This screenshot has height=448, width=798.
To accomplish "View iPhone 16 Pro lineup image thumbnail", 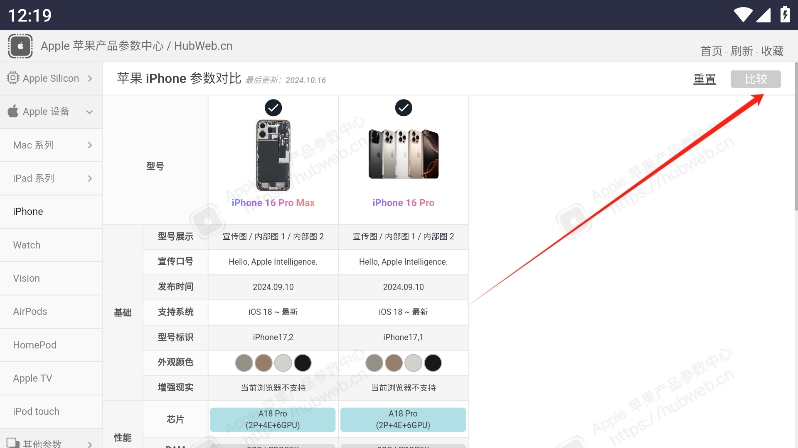I will pos(404,154).
